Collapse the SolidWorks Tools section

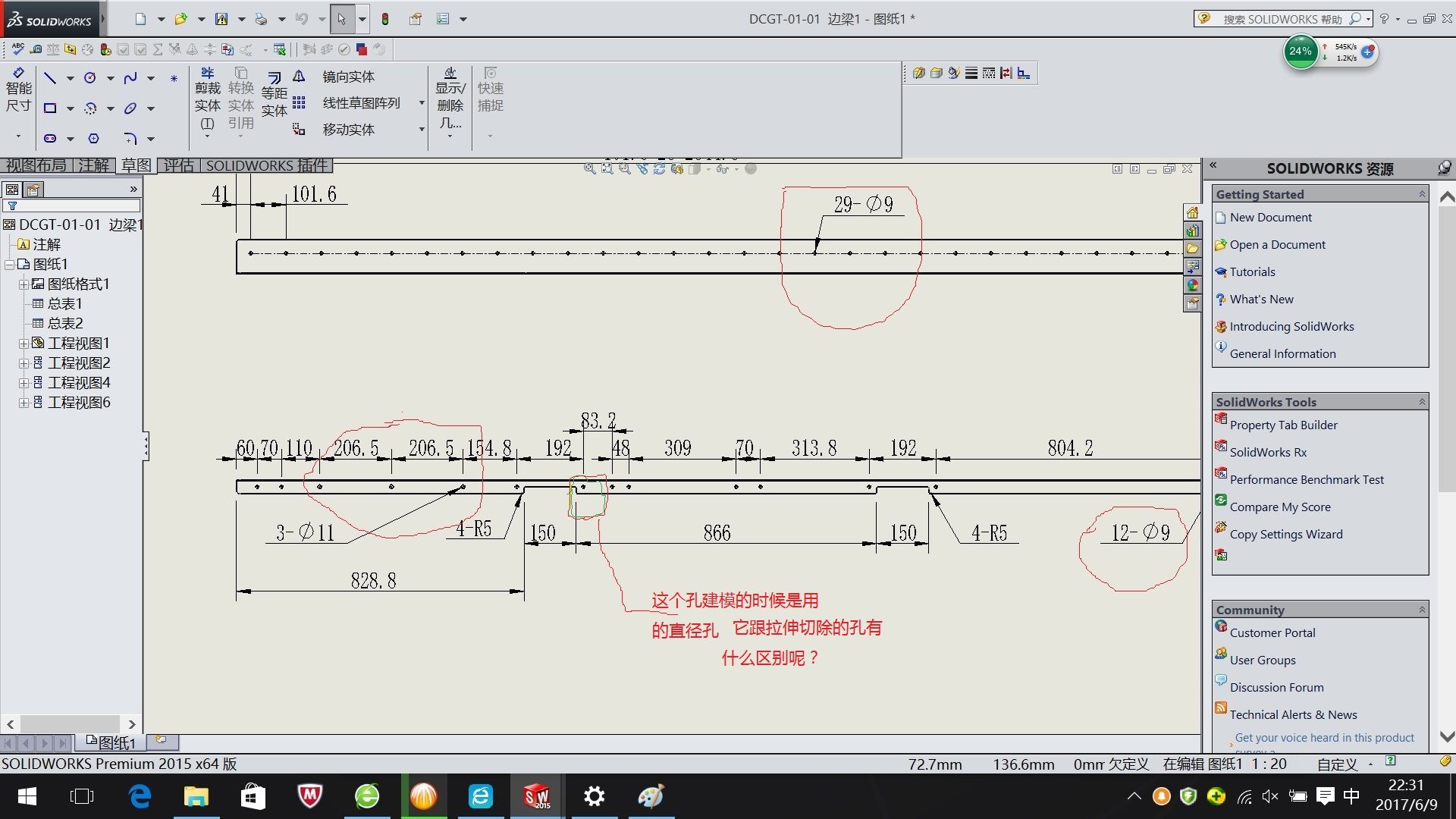[x=1422, y=402]
